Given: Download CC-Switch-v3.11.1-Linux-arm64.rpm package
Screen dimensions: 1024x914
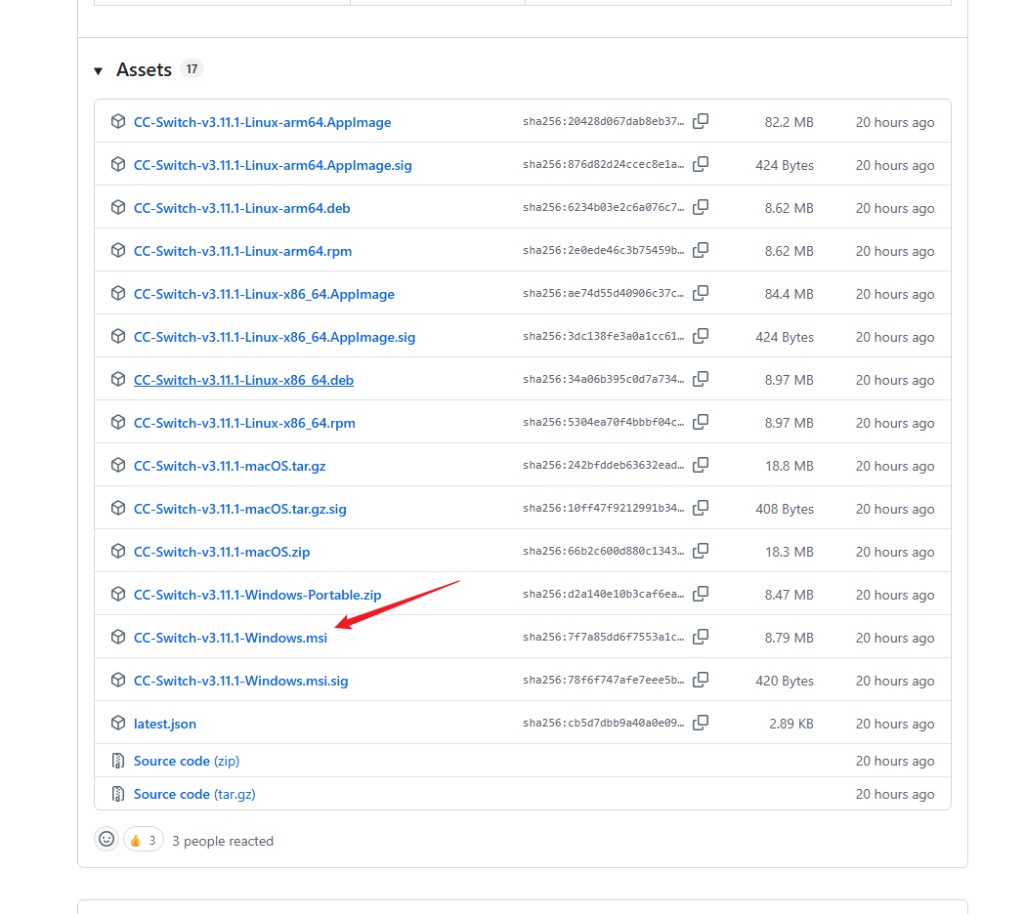Looking at the screenshot, I should pyautogui.click(x=242, y=251).
